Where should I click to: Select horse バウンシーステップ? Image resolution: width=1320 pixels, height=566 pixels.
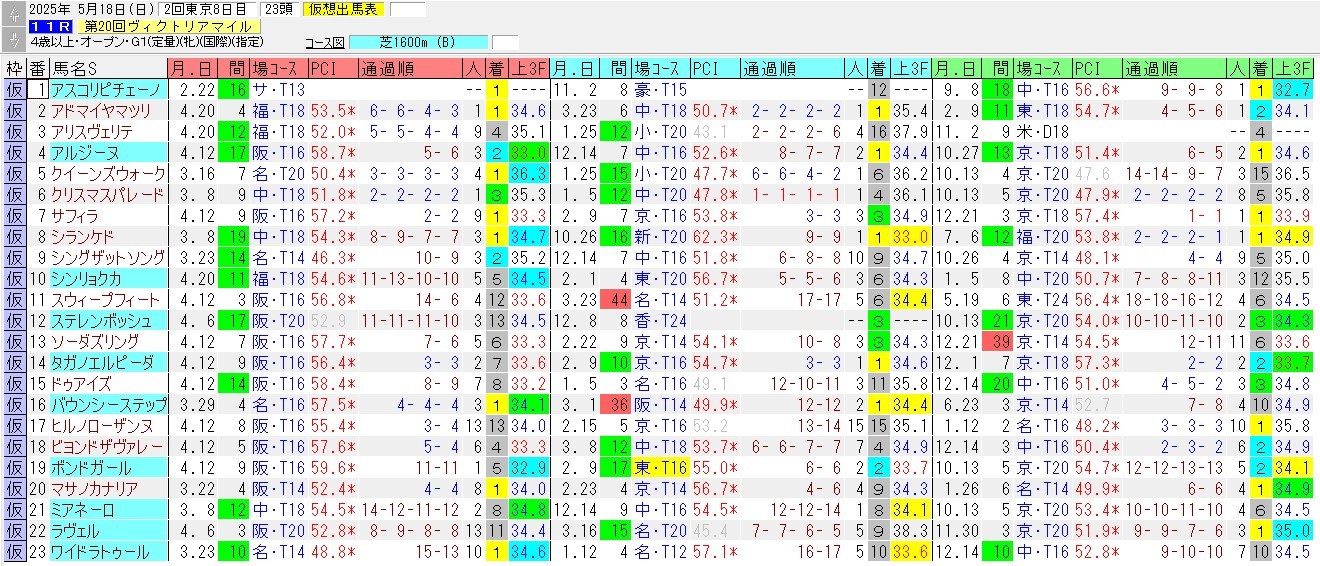click(x=107, y=404)
